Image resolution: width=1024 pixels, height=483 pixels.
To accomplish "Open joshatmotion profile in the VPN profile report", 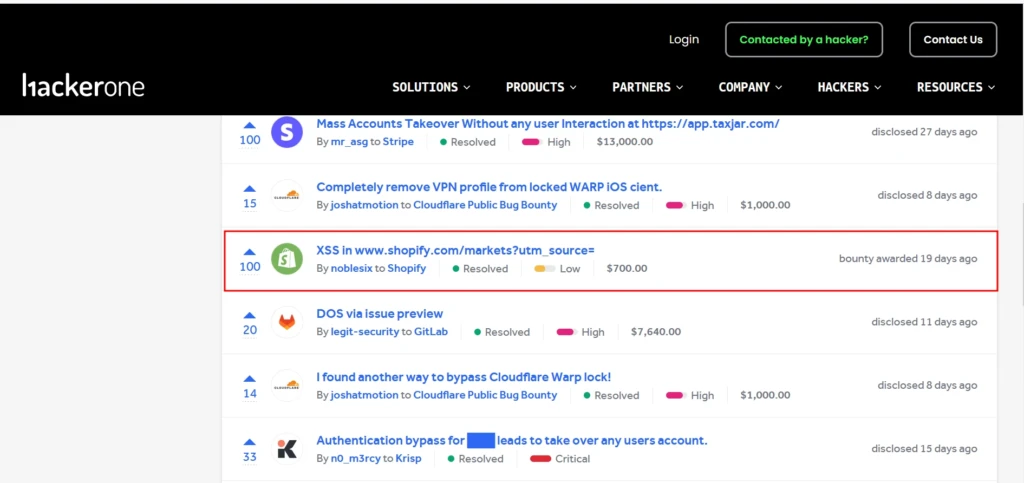I will 364,205.
